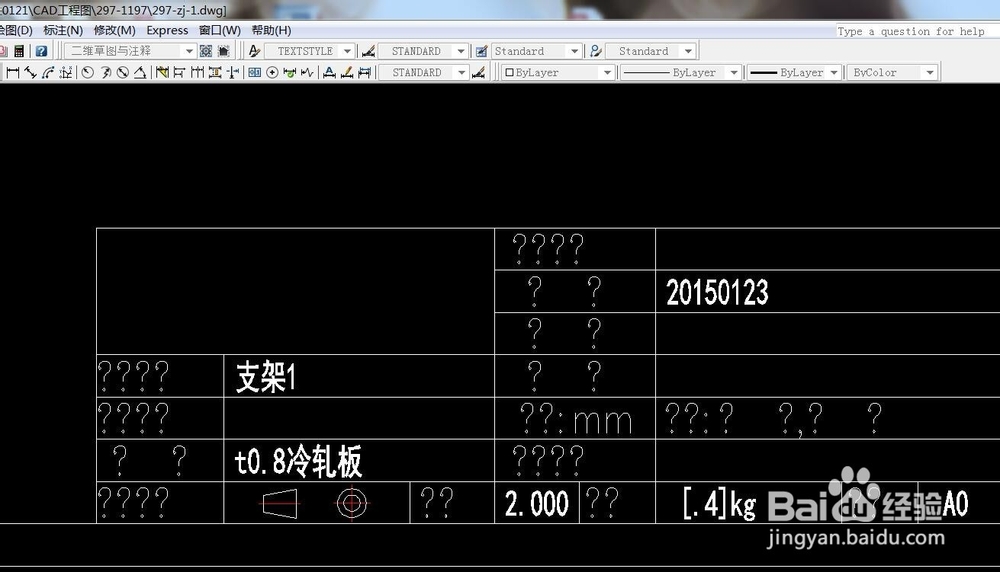Image resolution: width=1000 pixels, height=572 pixels.
Task: Expand the Standard table style dropdown
Action: click(574, 51)
